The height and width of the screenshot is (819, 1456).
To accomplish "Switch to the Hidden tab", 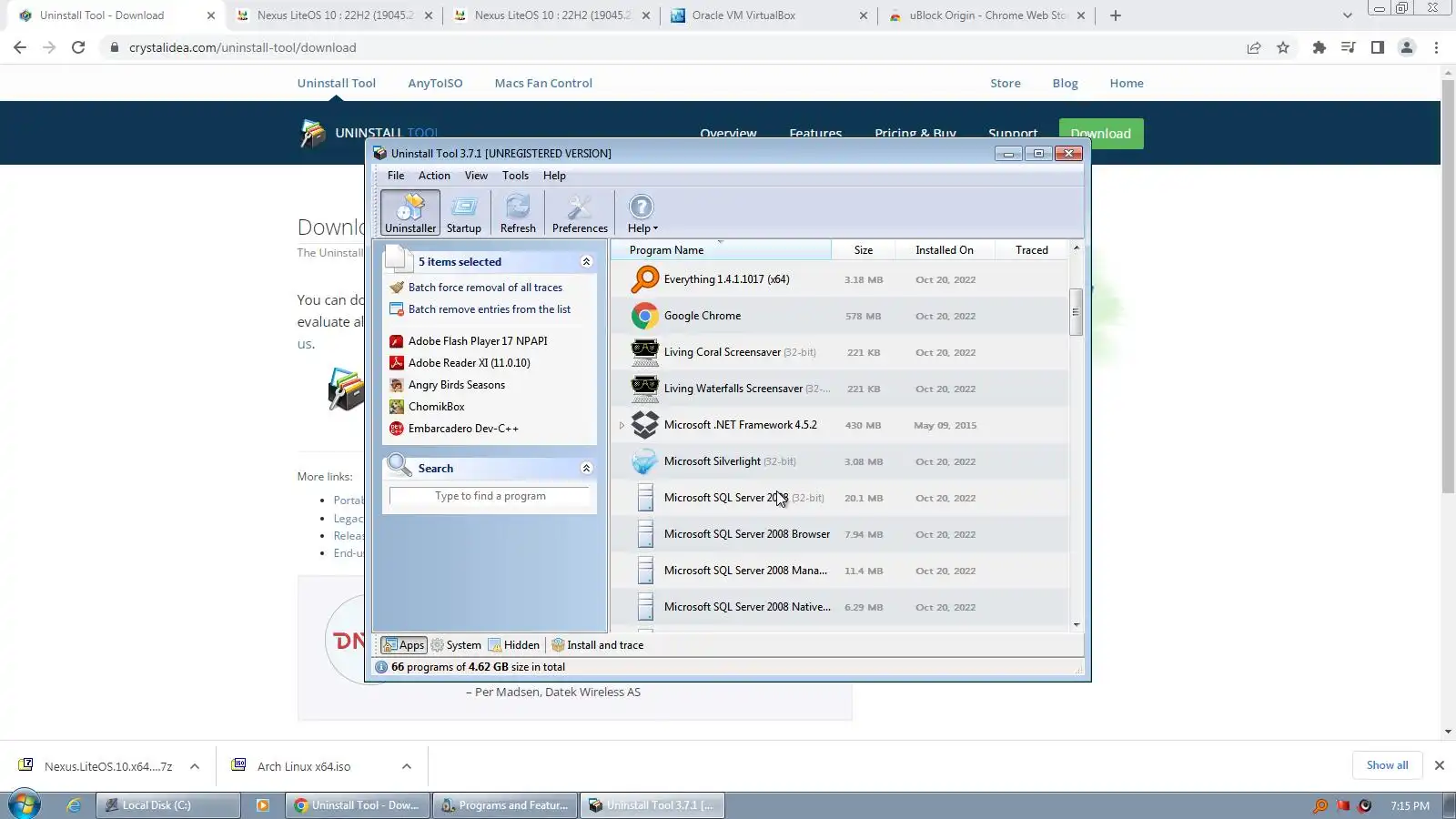I will (514, 645).
